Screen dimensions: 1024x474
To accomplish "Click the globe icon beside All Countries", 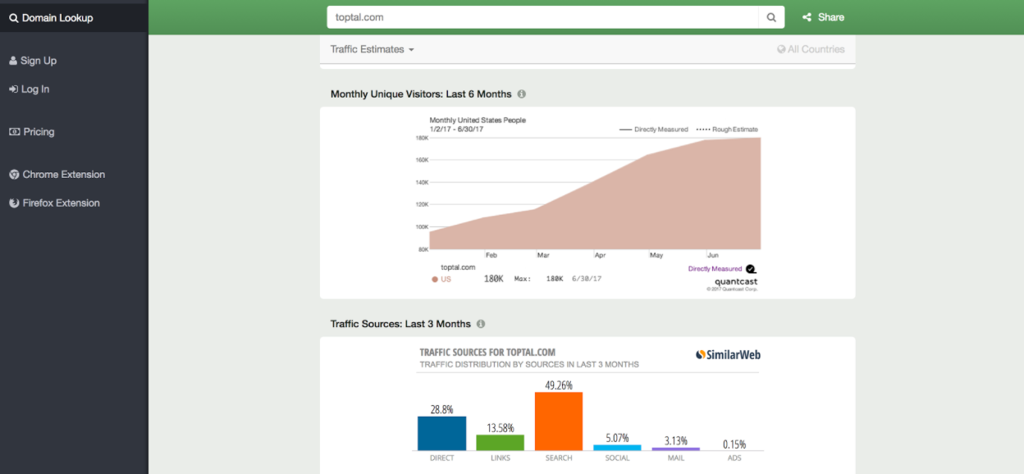I will (x=781, y=49).
